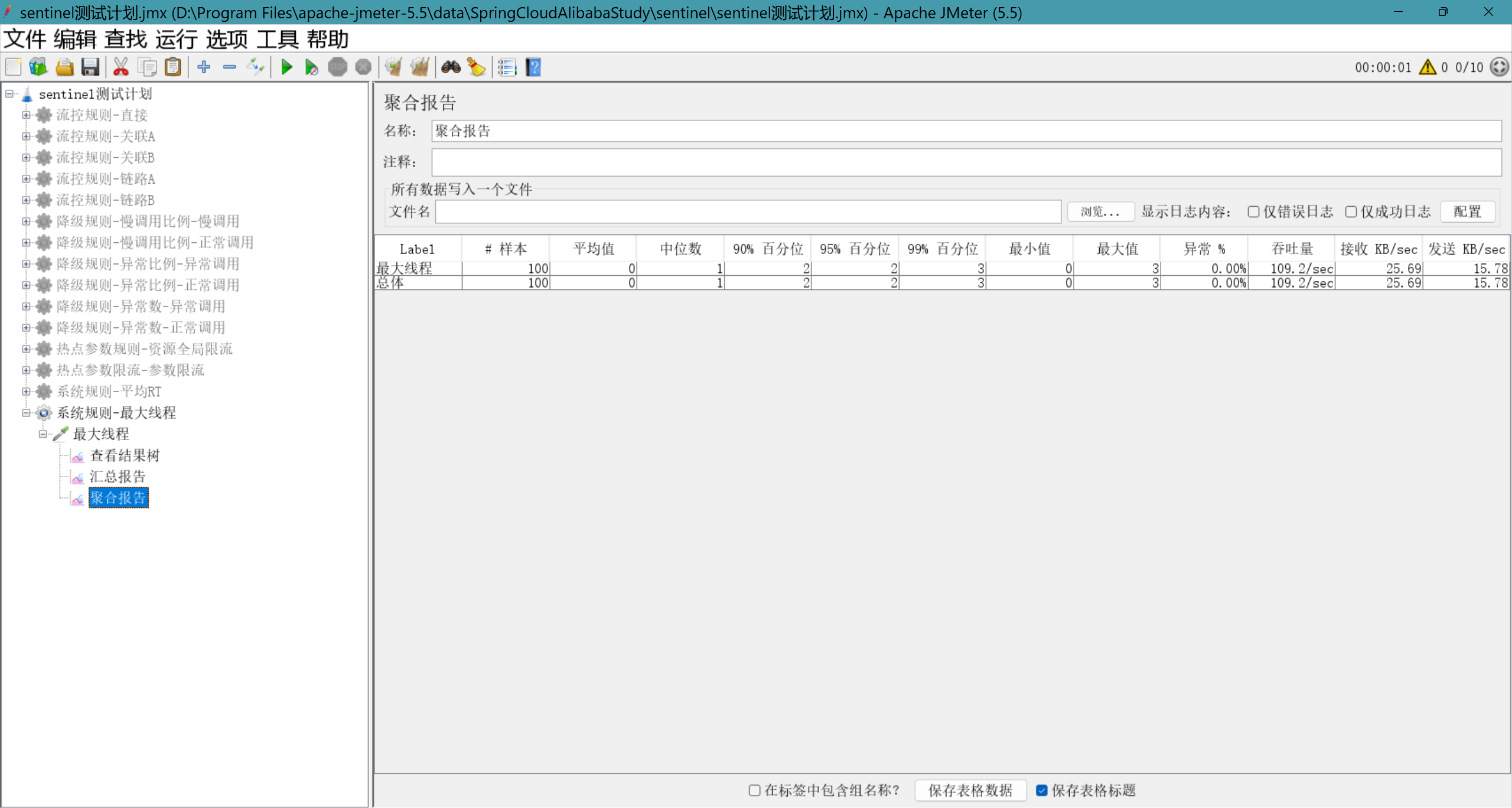Click the 保存表格数据 button
1512x808 pixels.
pyautogui.click(x=970, y=790)
